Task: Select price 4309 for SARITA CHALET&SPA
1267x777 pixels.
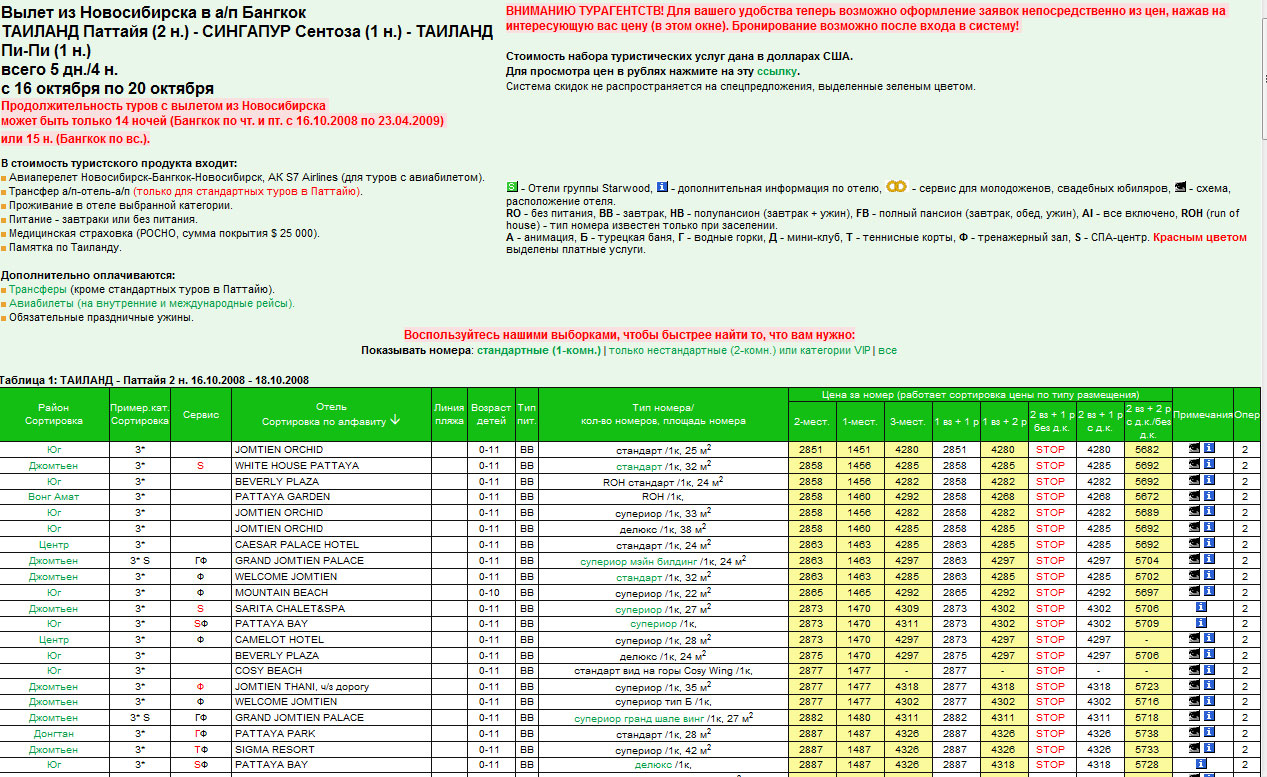Action: (x=907, y=608)
